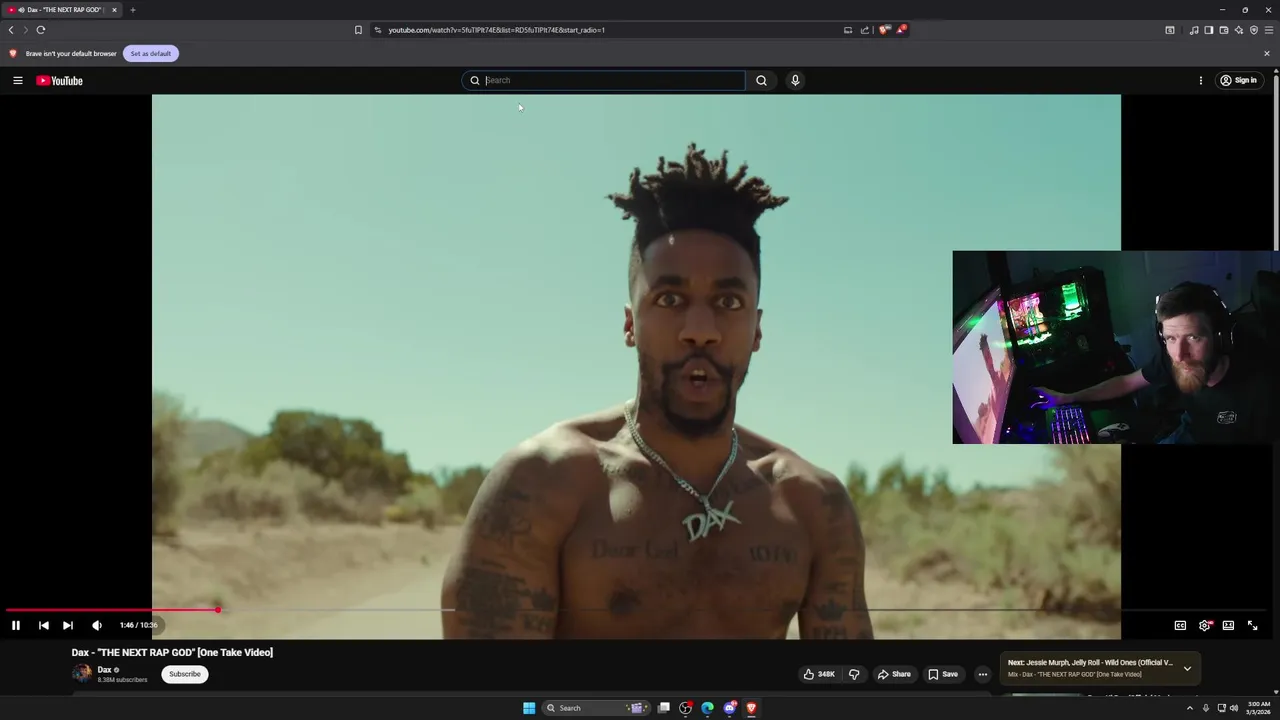Open Brave Wallet icon
The width and height of the screenshot is (1280, 720).
pyautogui.click(x=1223, y=30)
